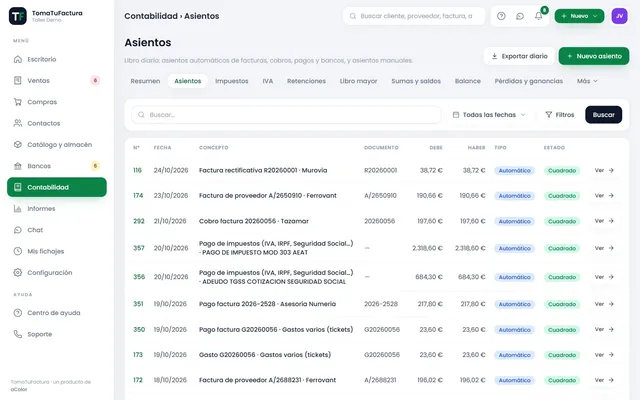Open Contactos people icon
This screenshot has height=400, width=640.
(18, 123)
